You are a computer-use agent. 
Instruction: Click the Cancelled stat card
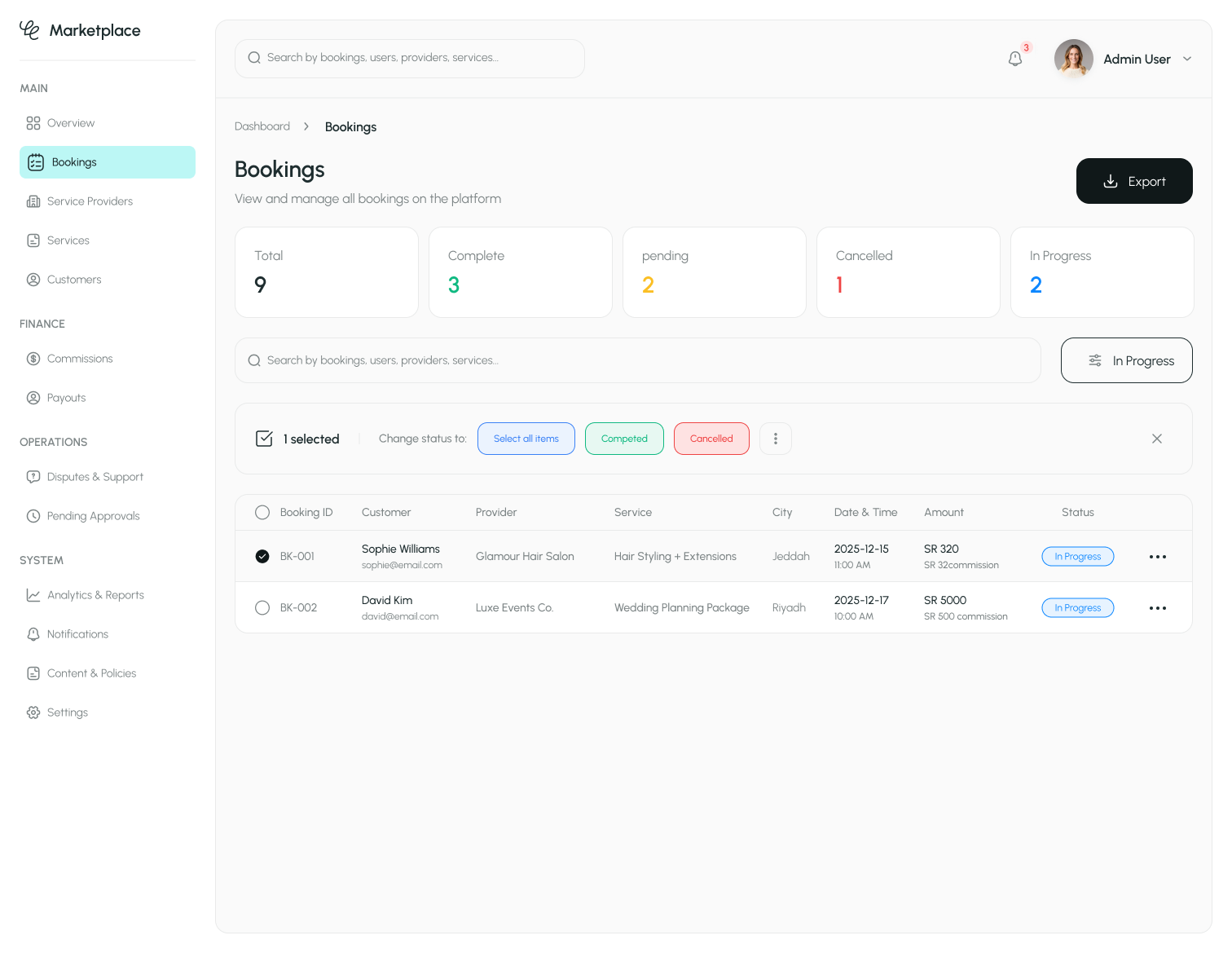[x=909, y=272]
